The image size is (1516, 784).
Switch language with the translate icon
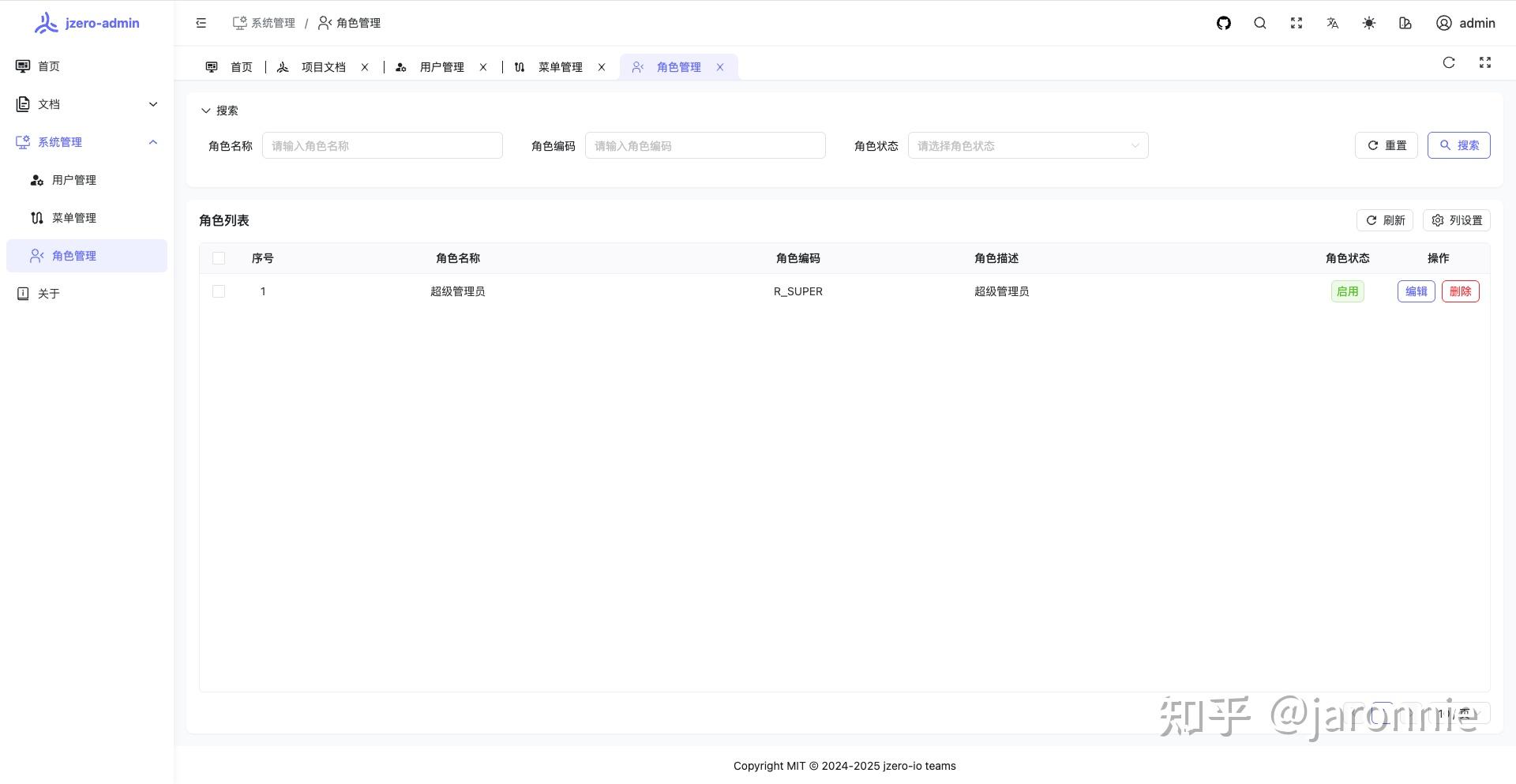pyautogui.click(x=1333, y=23)
